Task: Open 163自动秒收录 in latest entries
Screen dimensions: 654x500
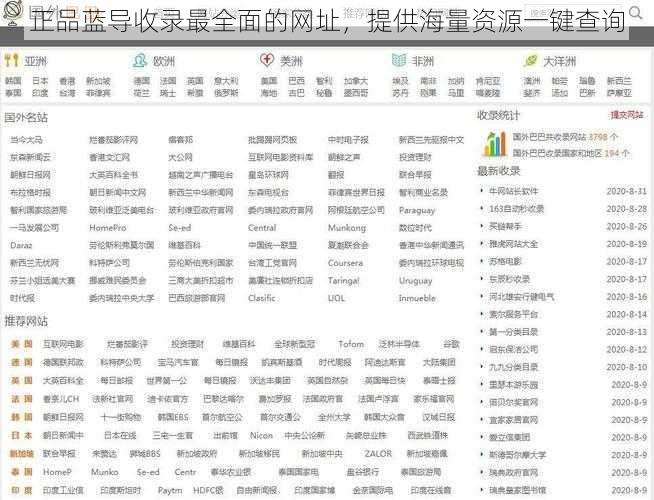Action: coord(516,209)
